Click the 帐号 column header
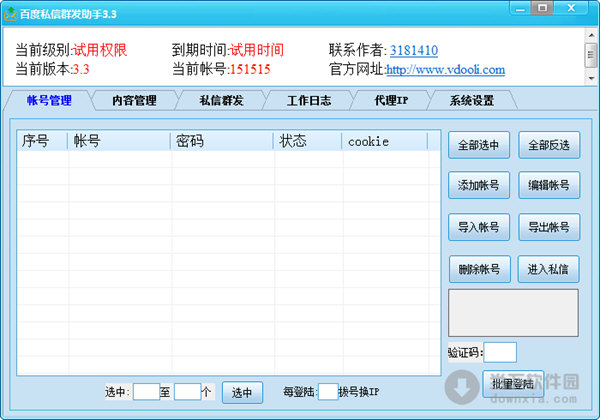Image resolution: width=600 pixels, height=420 pixels. pyautogui.click(x=119, y=141)
